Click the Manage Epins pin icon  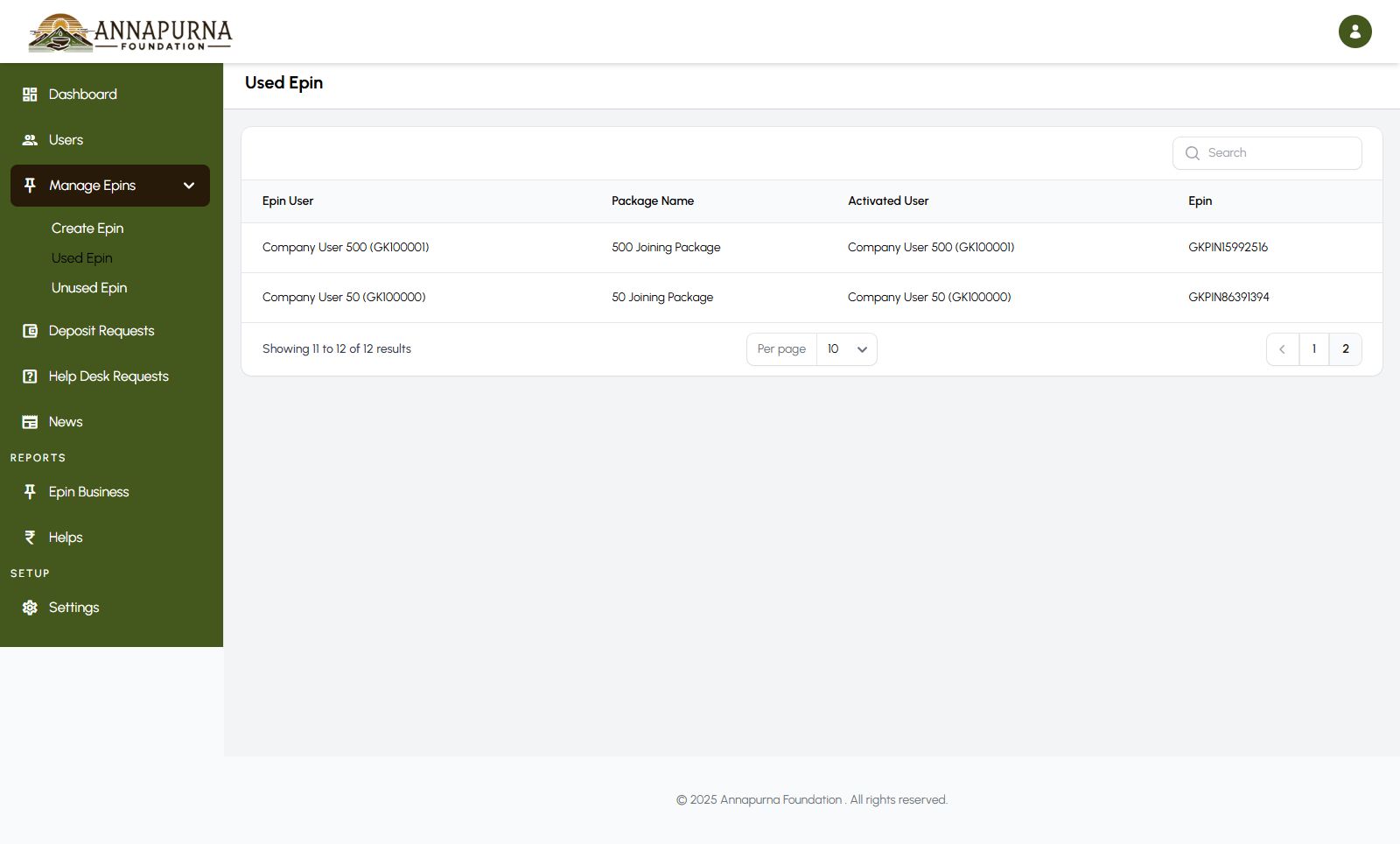30,186
